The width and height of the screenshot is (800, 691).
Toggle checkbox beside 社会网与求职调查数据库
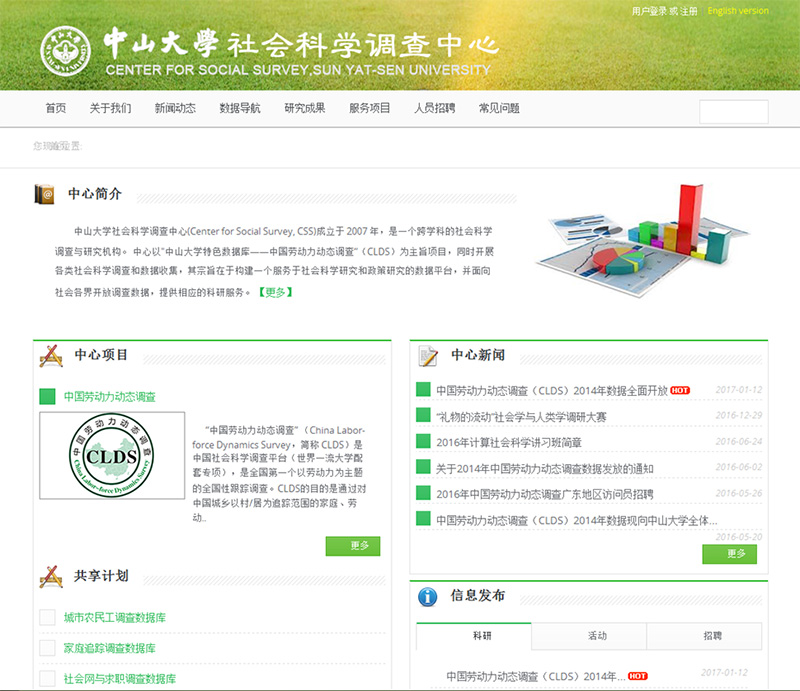(x=47, y=679)
